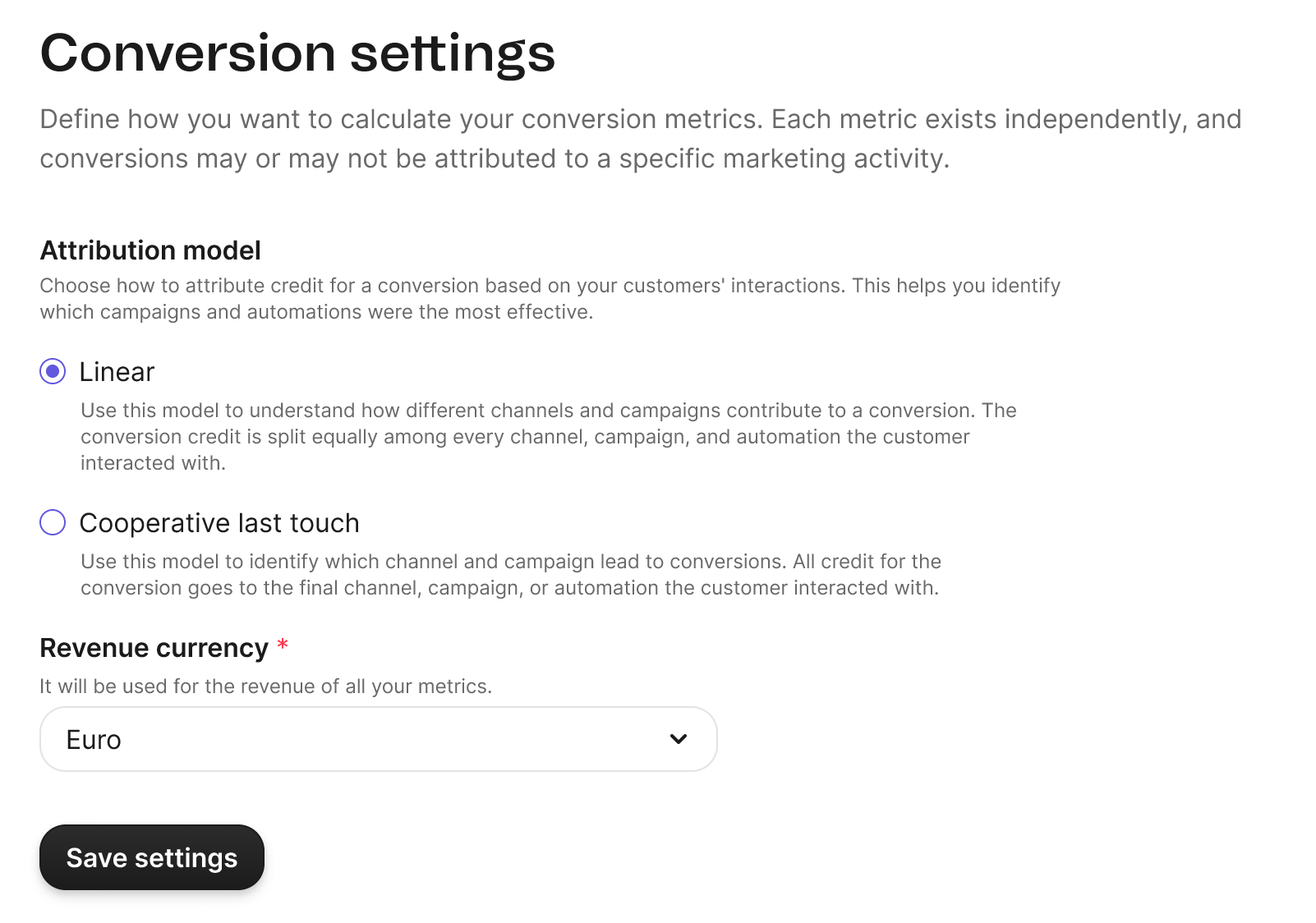Click the dark Save settings pill button

pyautogui.click(x=151, y=857)
